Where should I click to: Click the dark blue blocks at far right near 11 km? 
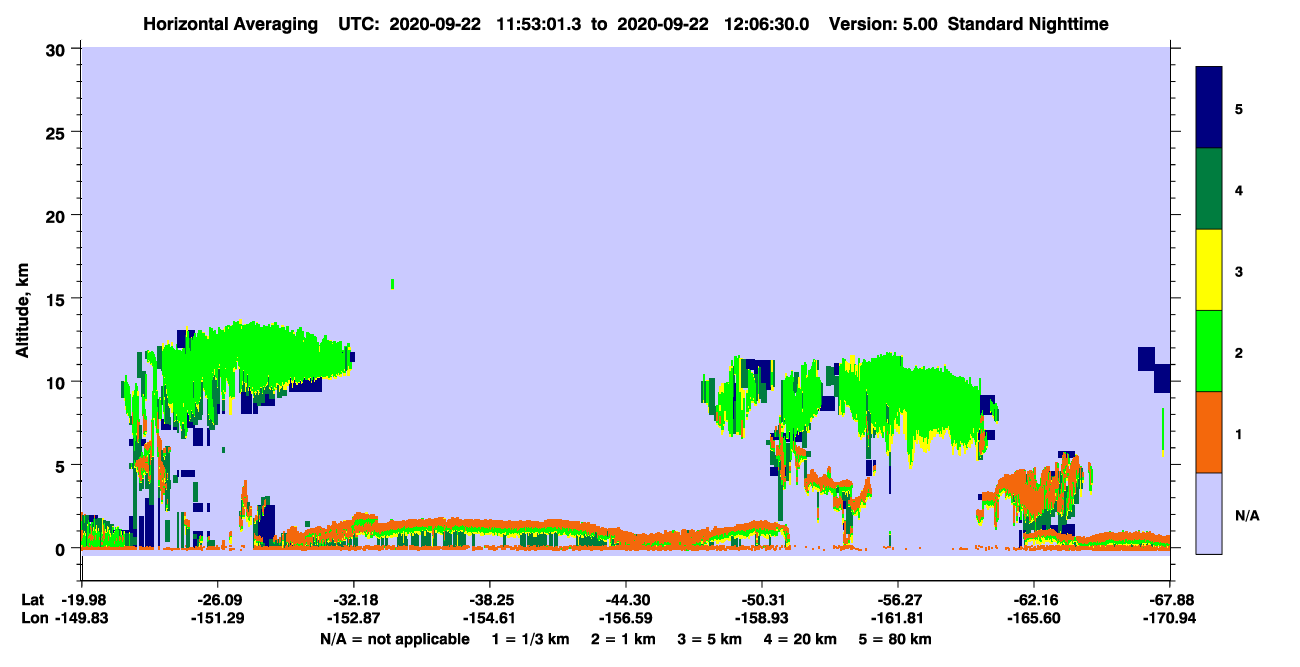pos(1154,369)
